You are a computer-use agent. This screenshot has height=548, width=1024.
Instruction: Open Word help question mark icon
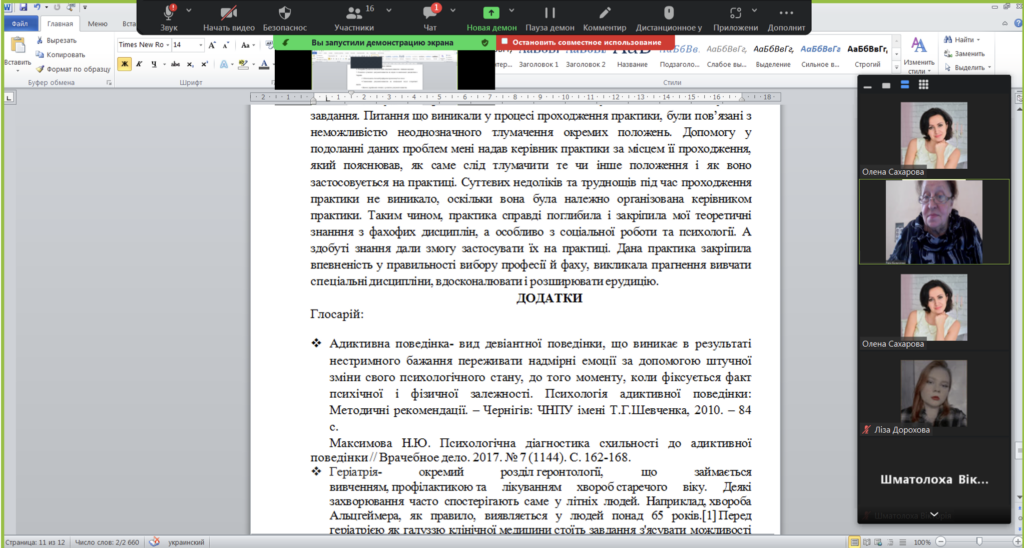point(1017,24)
